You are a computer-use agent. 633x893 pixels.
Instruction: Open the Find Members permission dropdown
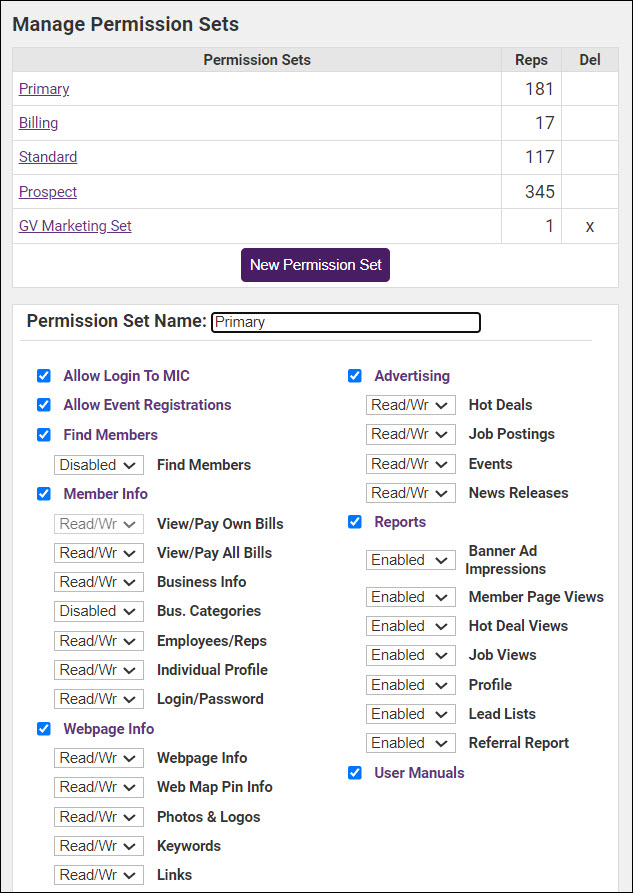pos(99,465)
